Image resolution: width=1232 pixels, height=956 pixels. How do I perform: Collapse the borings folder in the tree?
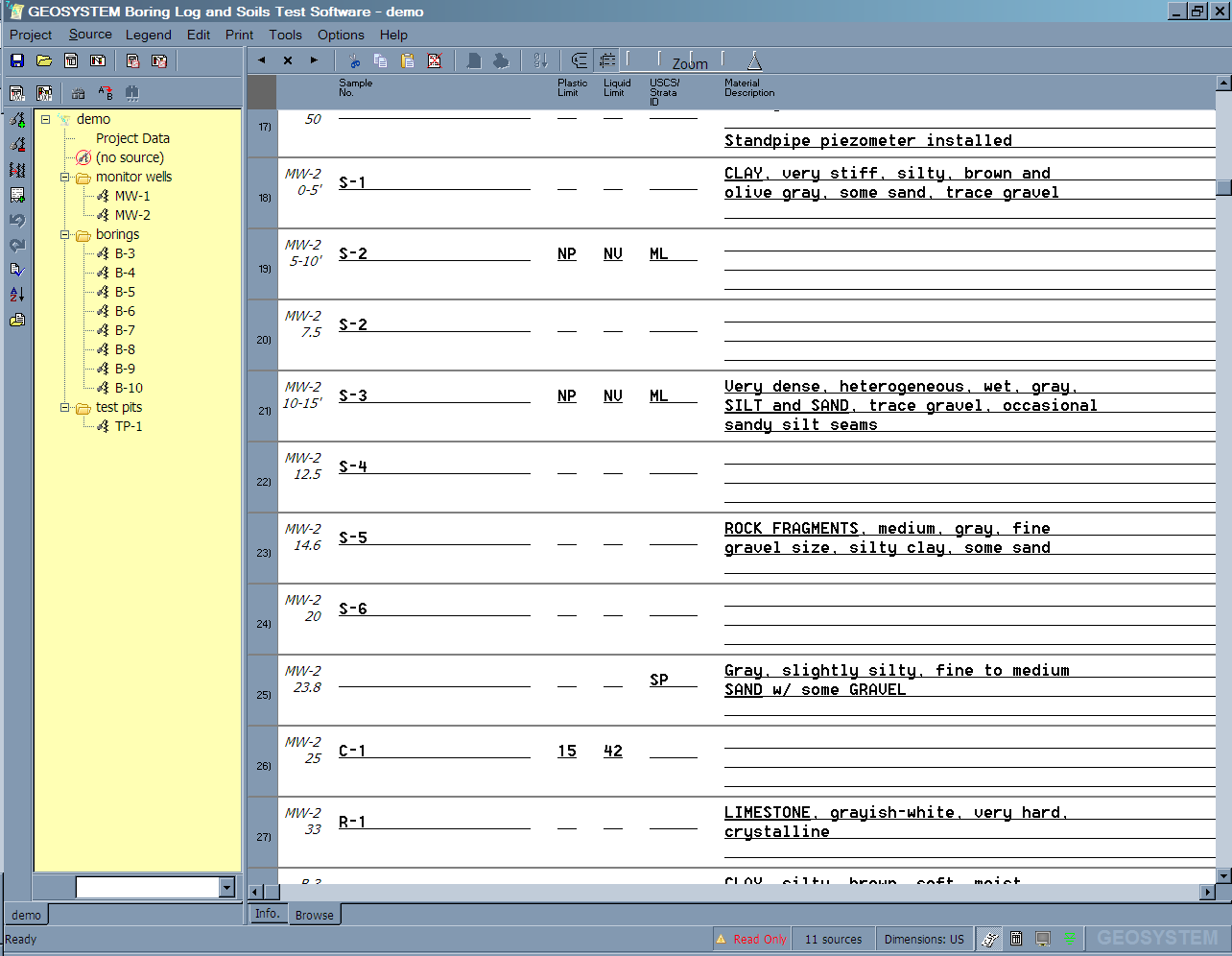click(x=65, y=235)
